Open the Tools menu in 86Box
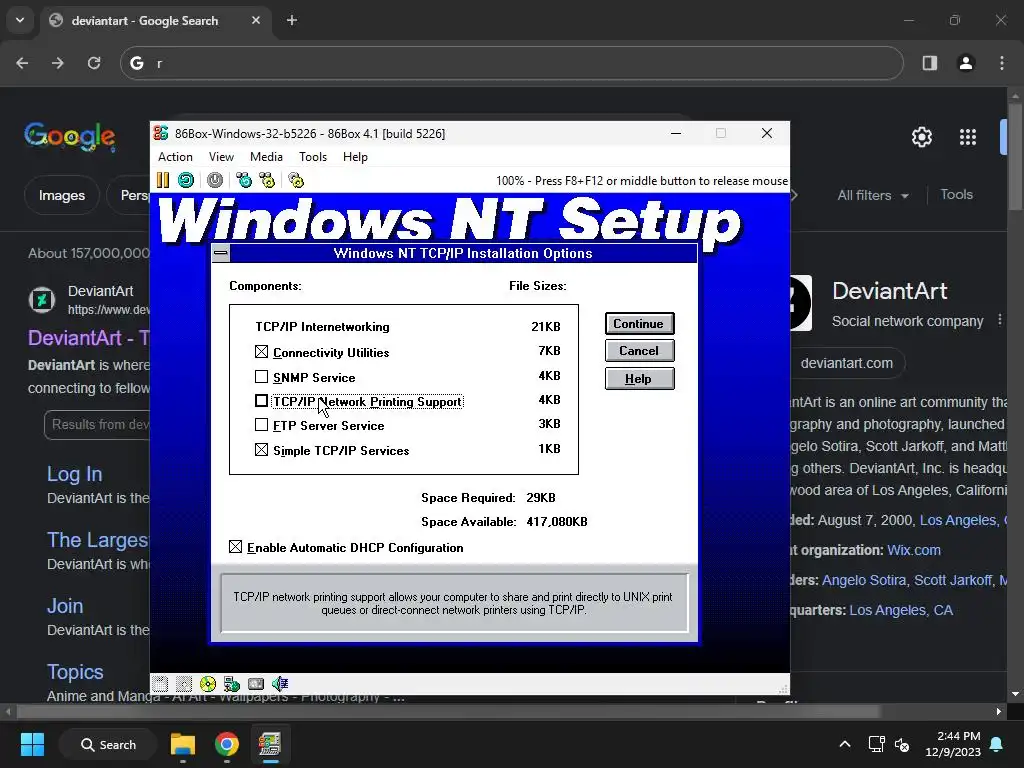 (313, 157)
